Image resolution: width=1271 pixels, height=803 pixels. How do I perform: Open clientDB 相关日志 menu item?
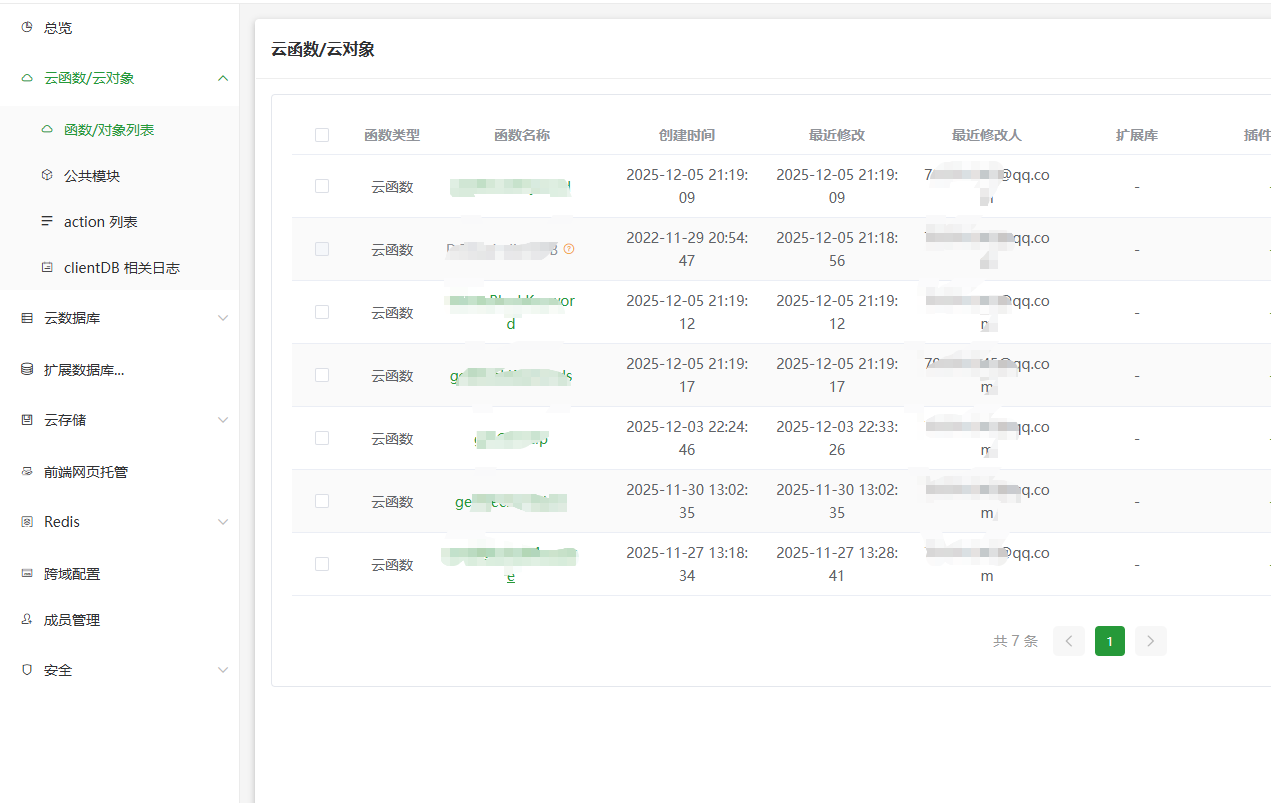121,268
